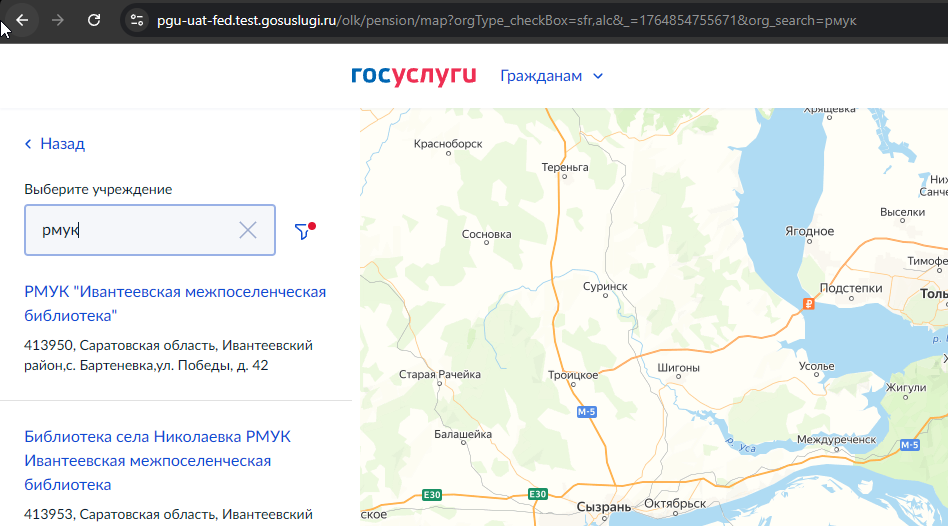Image resolution: width=948 pixels, height=526 pixels.
Task: Click Октябрьск label on map
Action: (675, 504)
